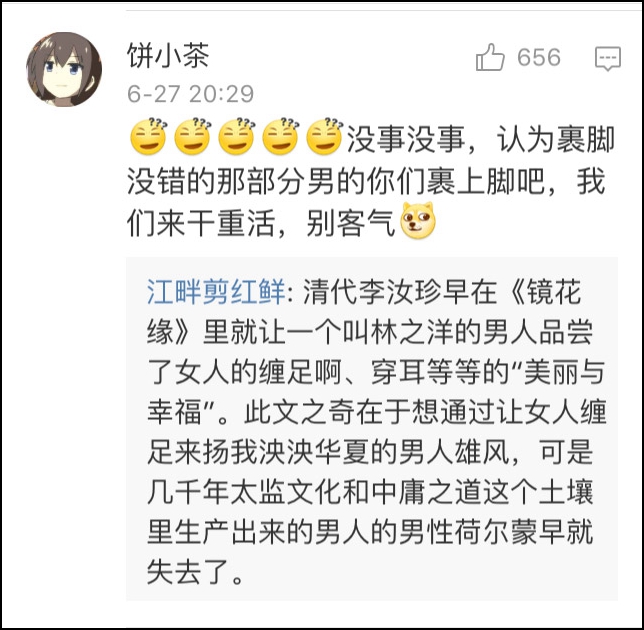Image resolution: width=644 pixels, height=630 pixels.
Task: Visit 江畔剪红鲜's profile from quoted reply
Action: coord(216,292)
